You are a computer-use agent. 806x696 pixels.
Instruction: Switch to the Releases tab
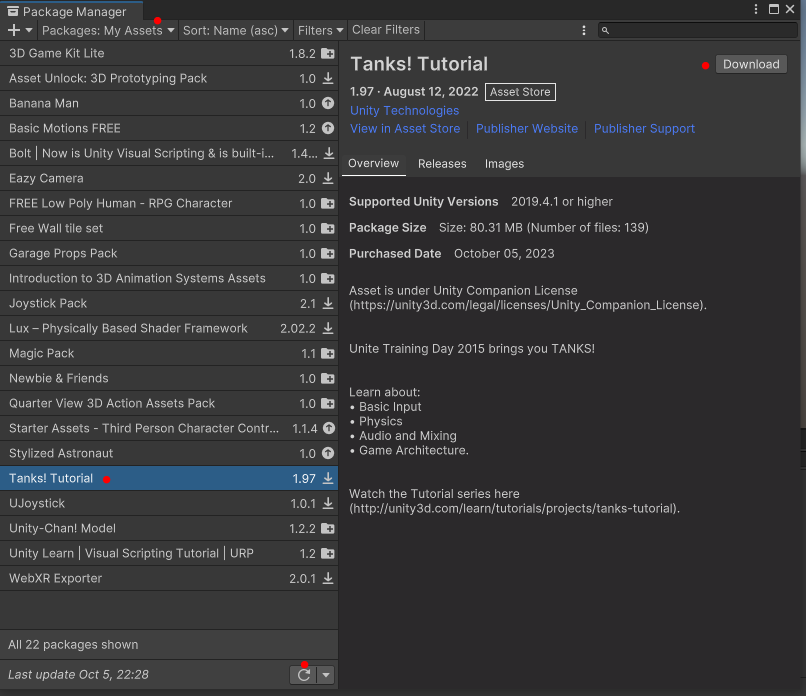[442, 163]
